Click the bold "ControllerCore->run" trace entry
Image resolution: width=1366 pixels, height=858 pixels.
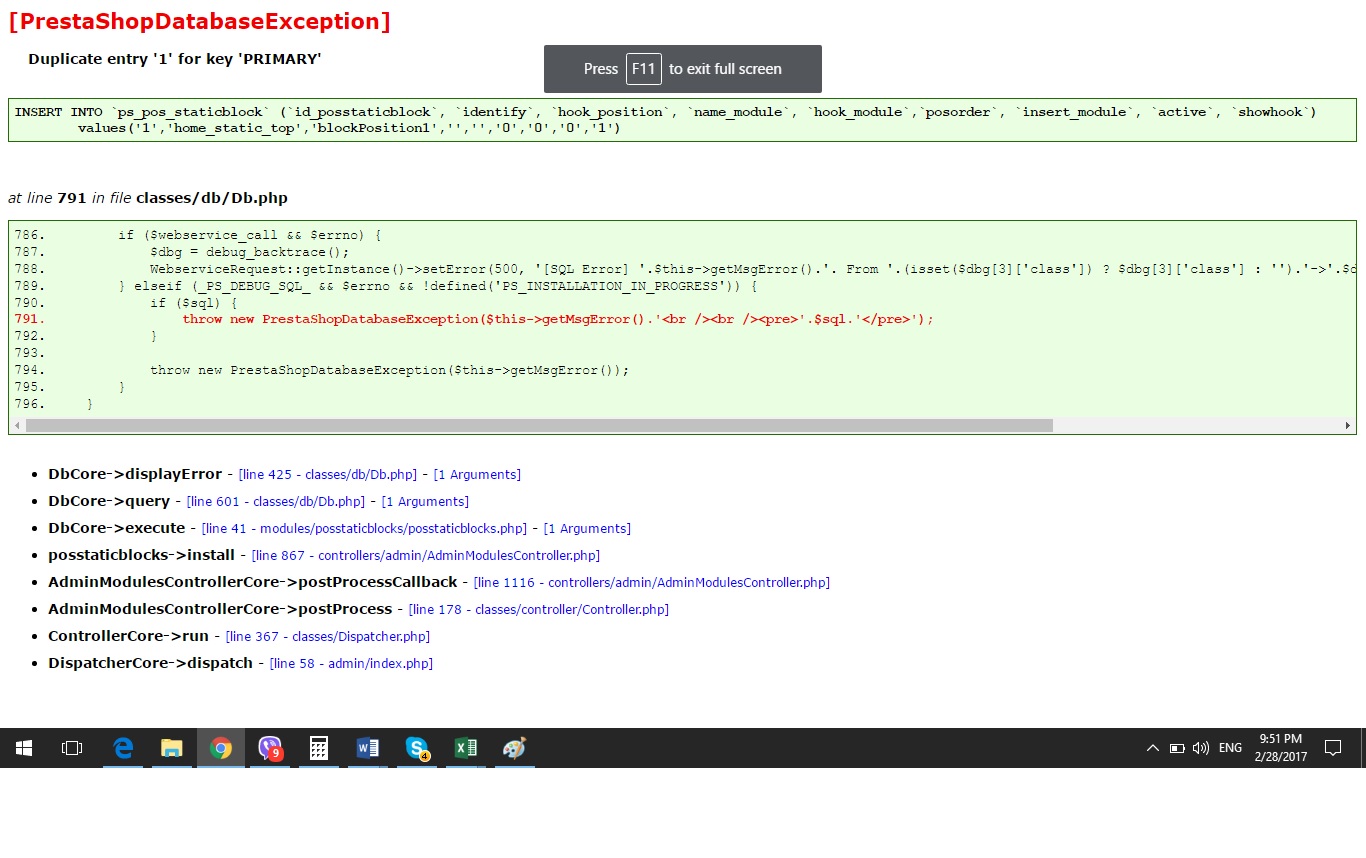(128, 636)
